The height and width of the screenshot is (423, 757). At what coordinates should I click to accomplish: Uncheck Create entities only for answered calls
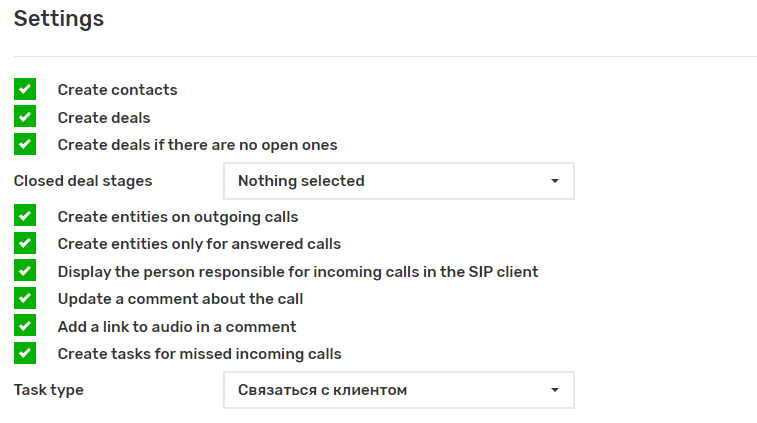[25, 243]
